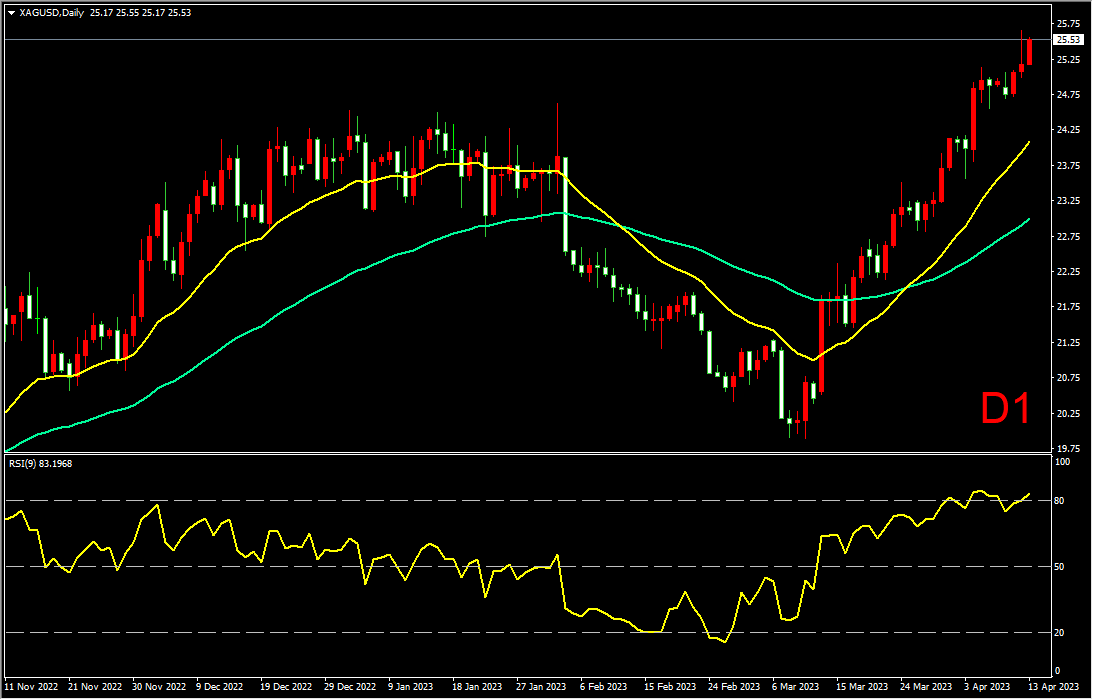Click the RSI scale value 50

[1060, 567]
